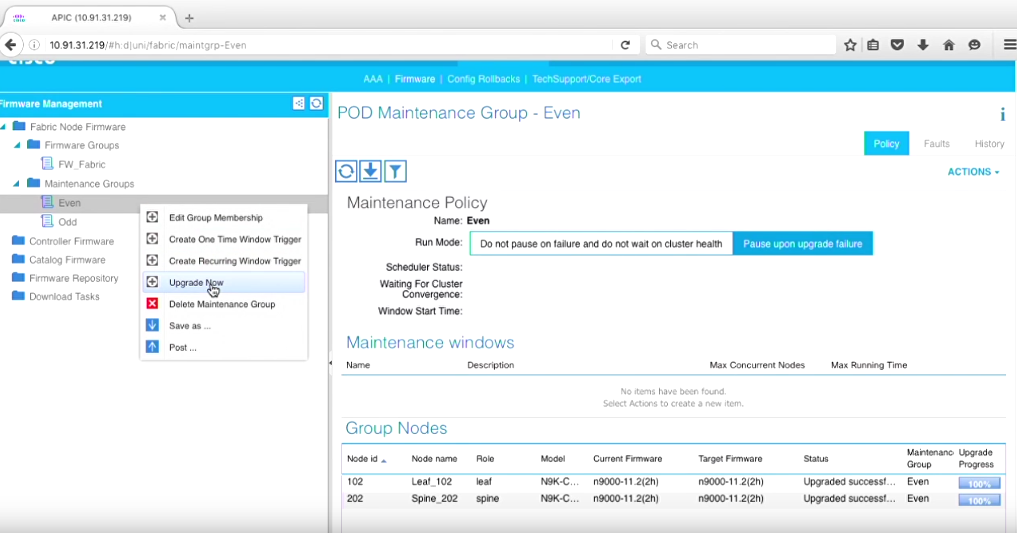Image resolution: width=1017 pixels, height=533 pixels.
Task: Click the filter funnel icon above Maintenance Policy
Action: pos(395,171)
